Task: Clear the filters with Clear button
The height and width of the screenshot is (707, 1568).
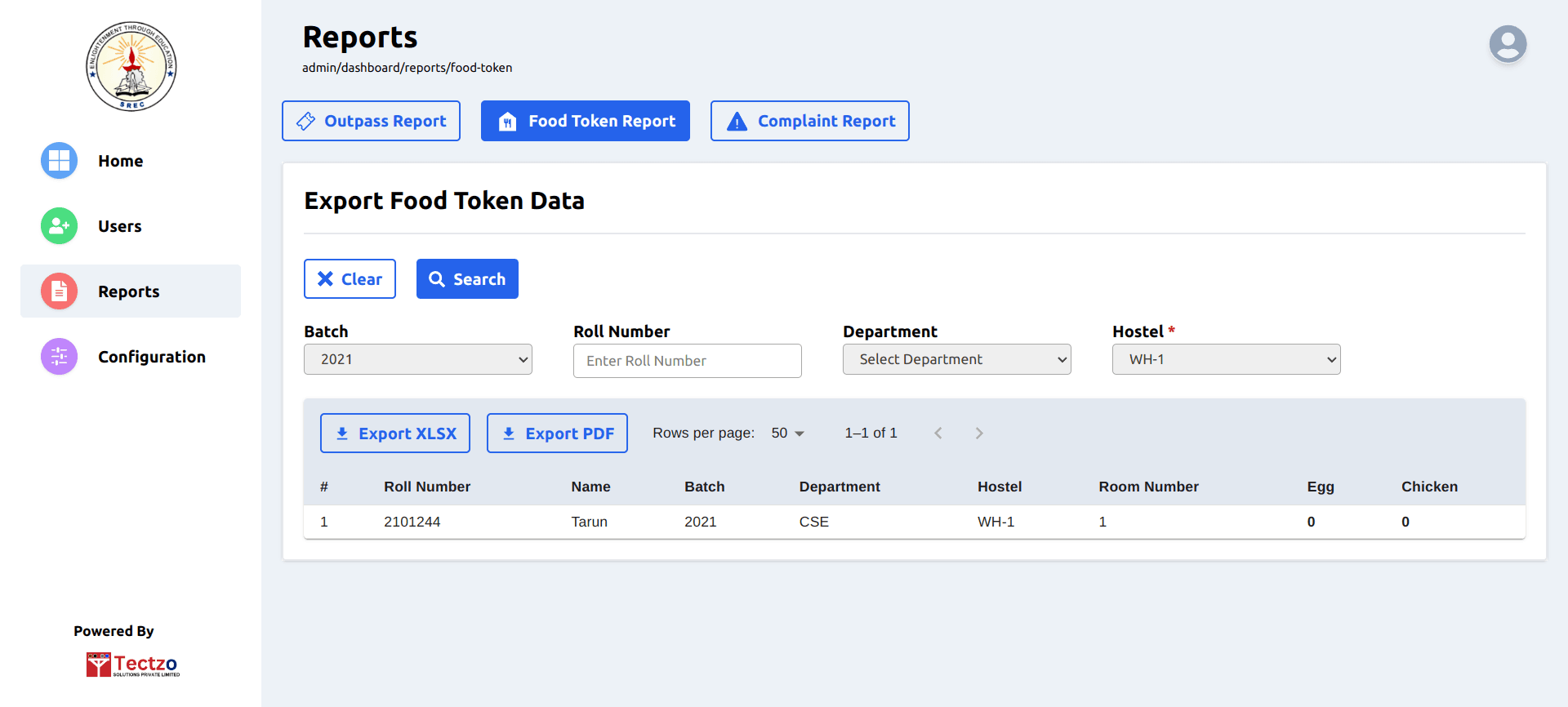Action: pos(350,279)
